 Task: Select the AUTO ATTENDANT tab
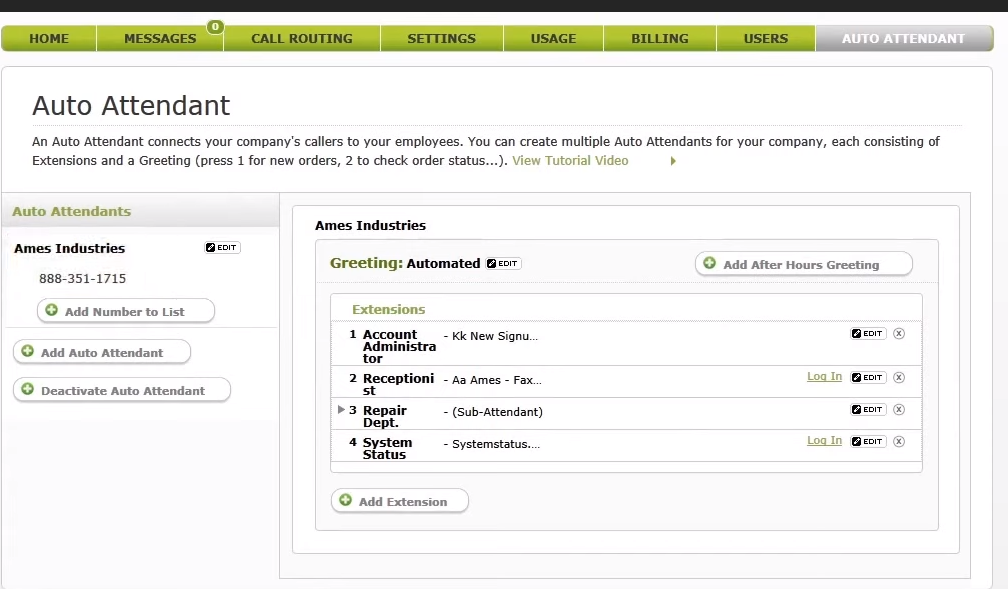coord(904,39)
